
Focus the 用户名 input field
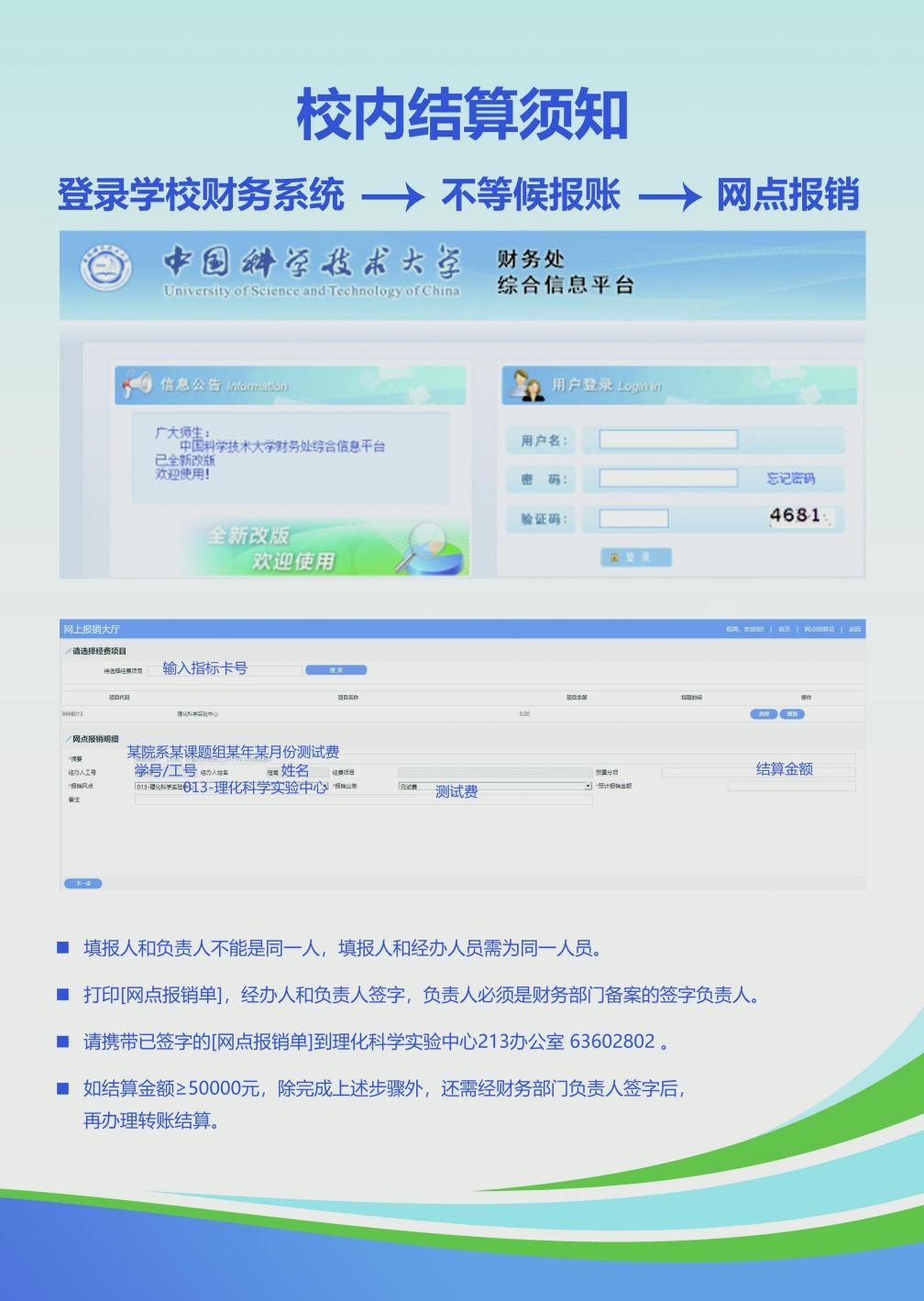coord(667,440)
